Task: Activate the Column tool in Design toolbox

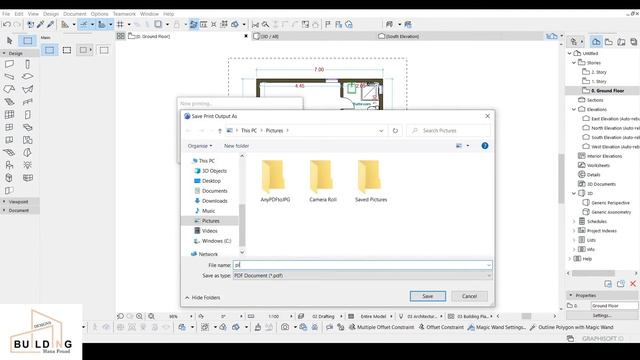Action: [x=27, y=64]
